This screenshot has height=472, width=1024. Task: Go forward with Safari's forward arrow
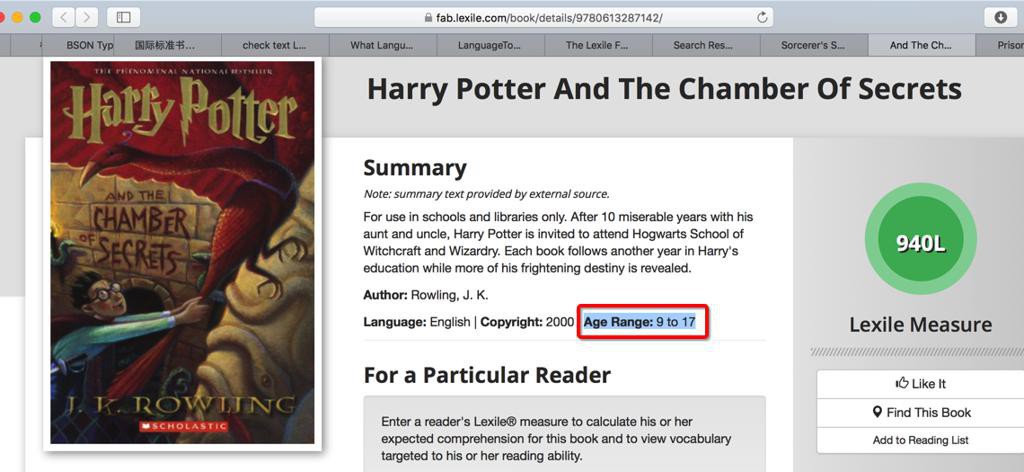(x=87, y=18)
